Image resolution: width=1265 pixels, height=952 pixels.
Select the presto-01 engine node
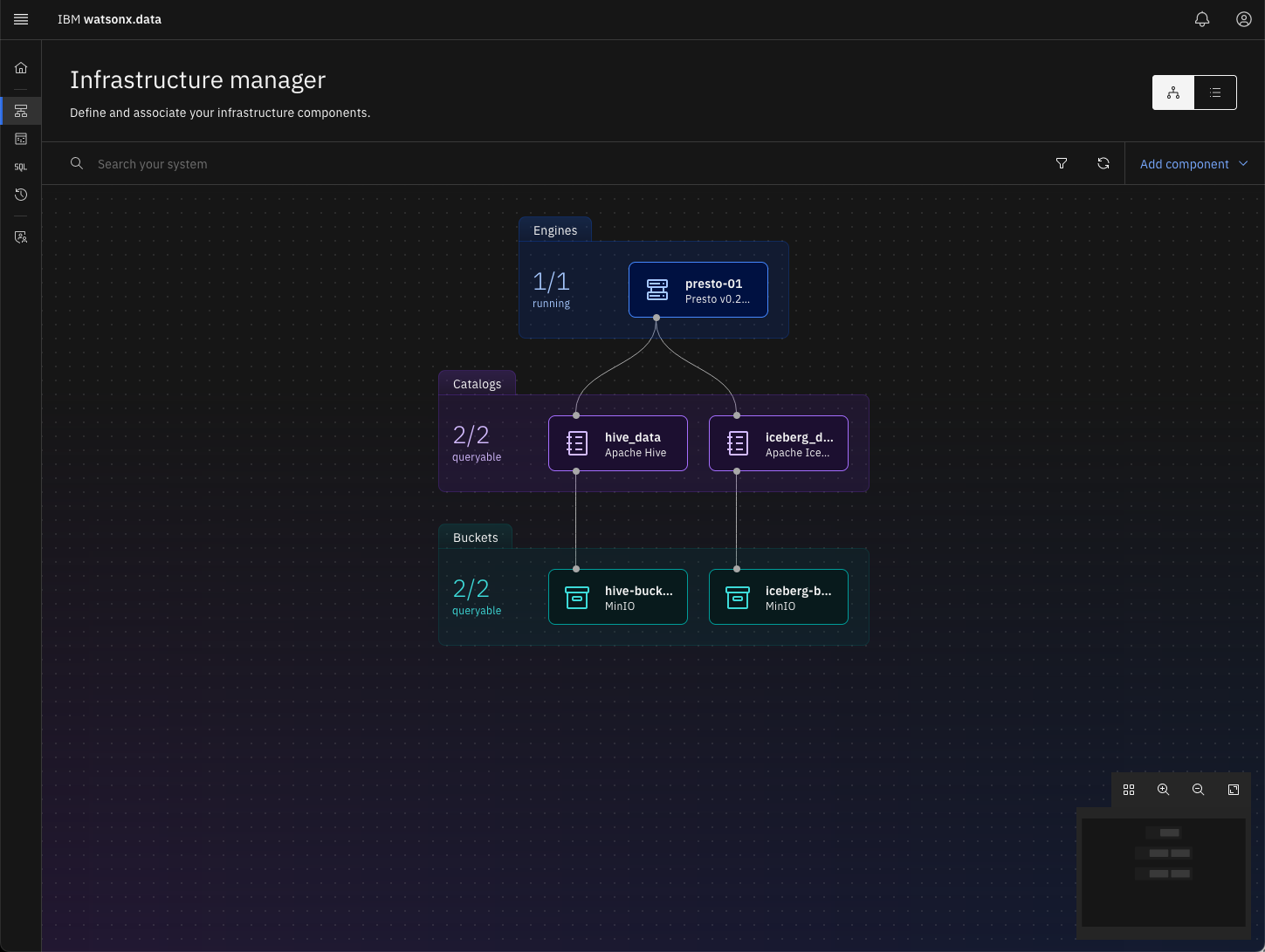[698, 290]
